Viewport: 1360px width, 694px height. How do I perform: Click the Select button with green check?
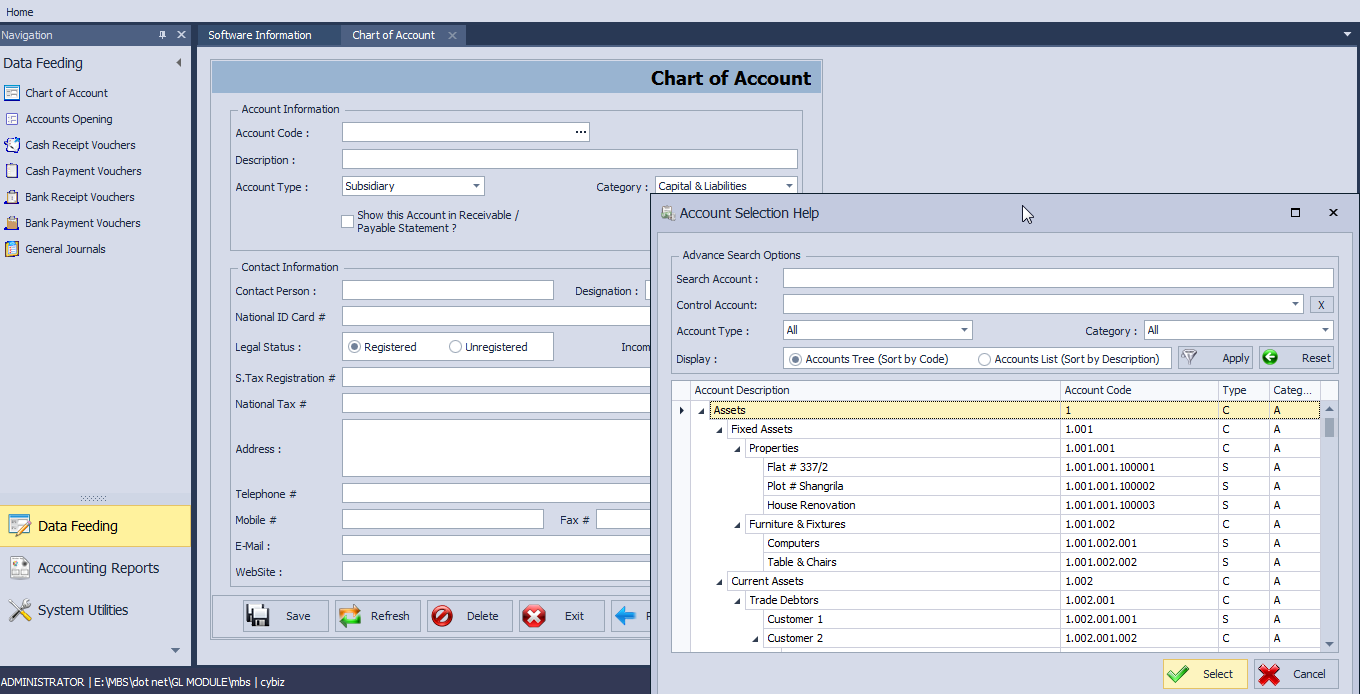click(x=1205, y=674)
